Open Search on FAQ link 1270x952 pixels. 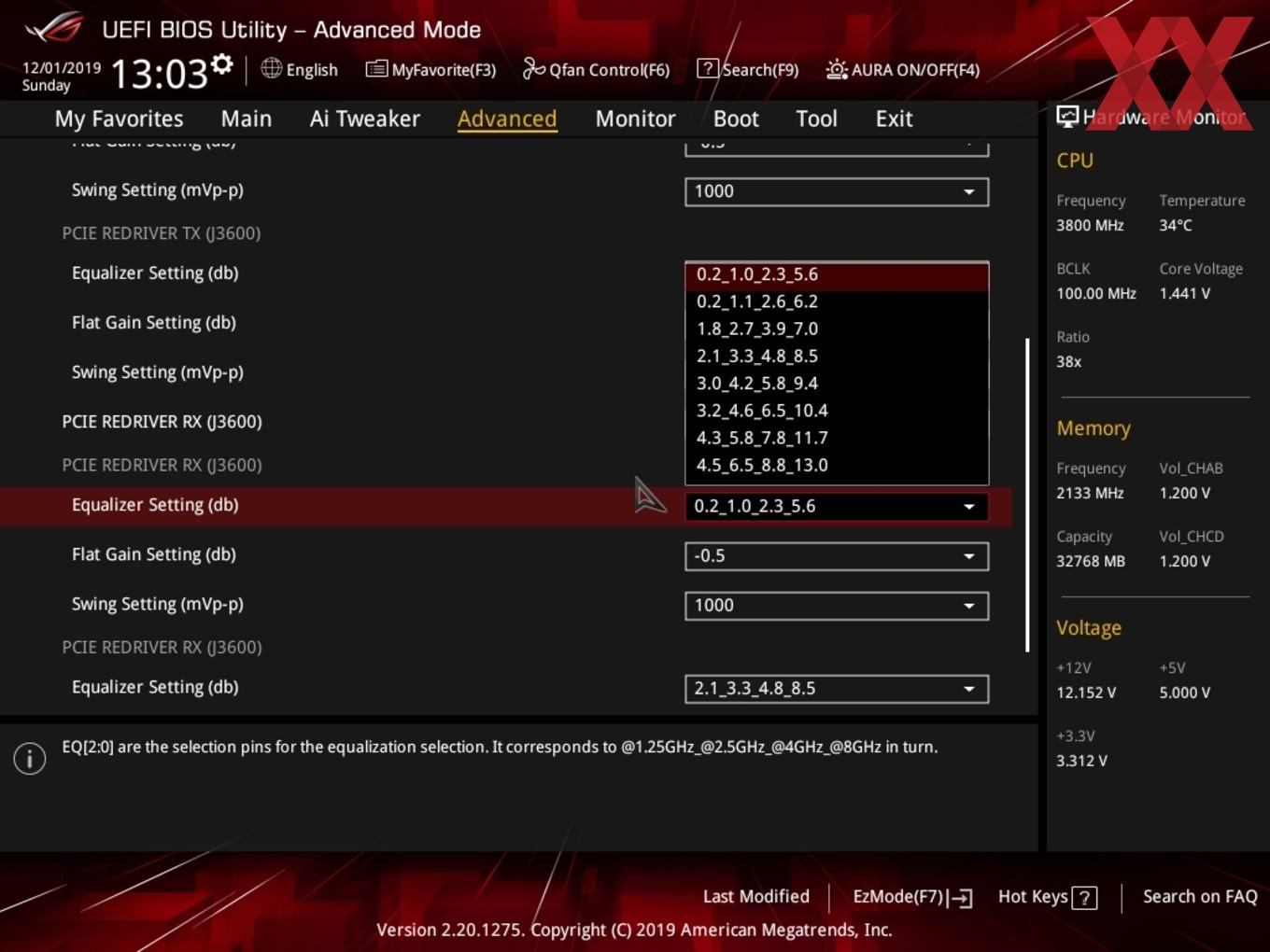click(x=1200, y=897)
